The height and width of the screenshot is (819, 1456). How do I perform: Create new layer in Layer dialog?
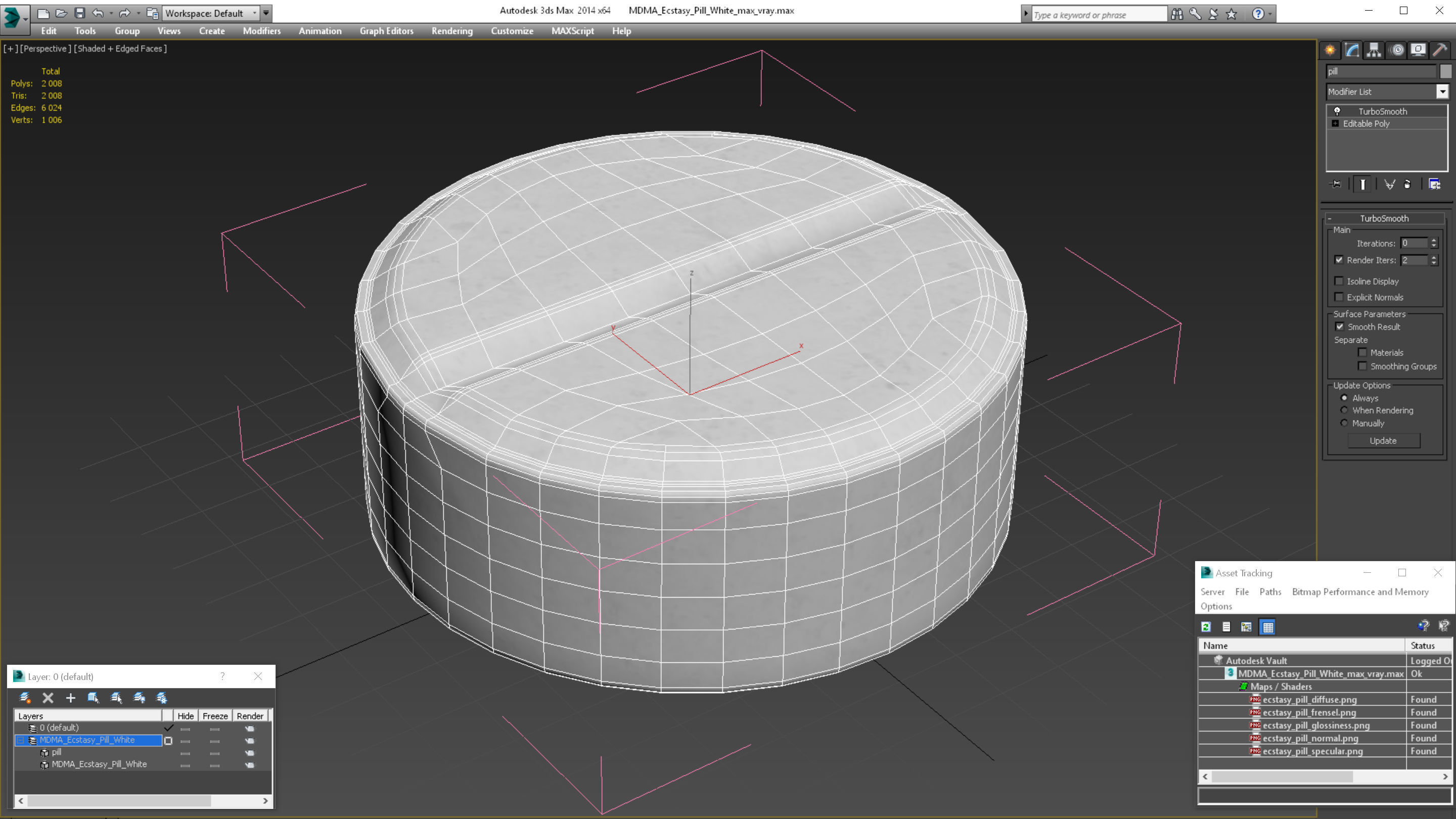pos(25,698)
